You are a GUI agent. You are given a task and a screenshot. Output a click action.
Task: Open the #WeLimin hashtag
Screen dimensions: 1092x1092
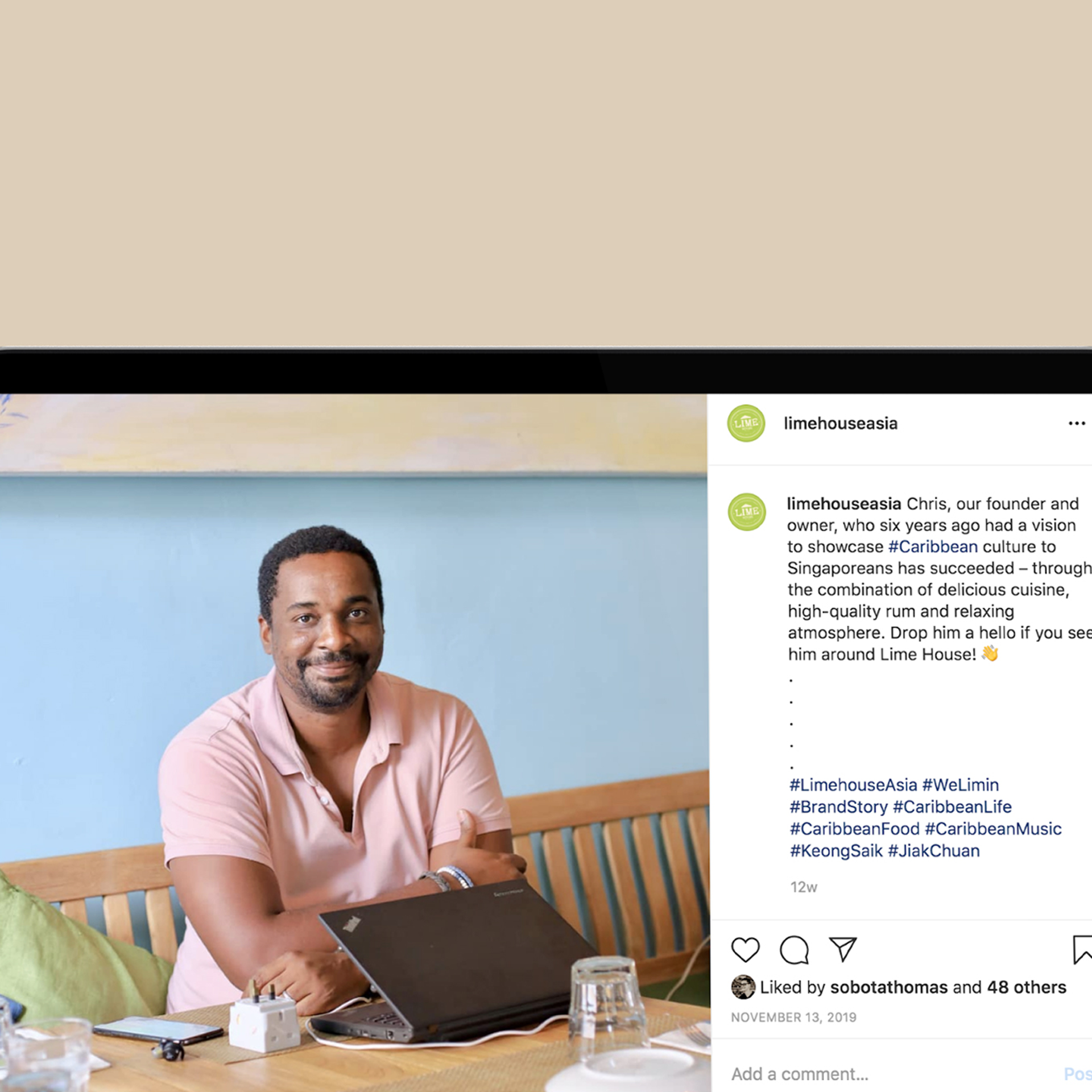click(x=961, y=785)
